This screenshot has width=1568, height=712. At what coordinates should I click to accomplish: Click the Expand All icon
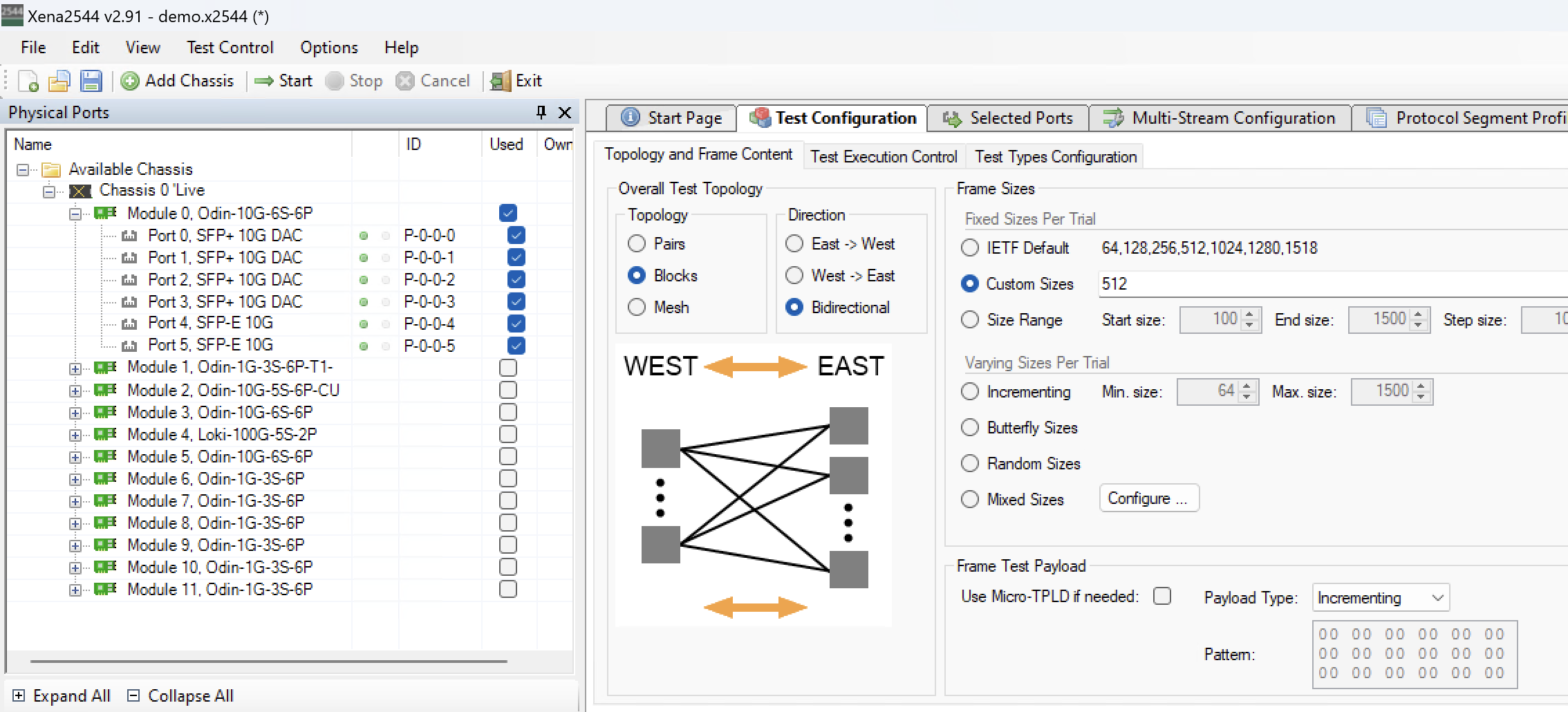tap(19, 695)
